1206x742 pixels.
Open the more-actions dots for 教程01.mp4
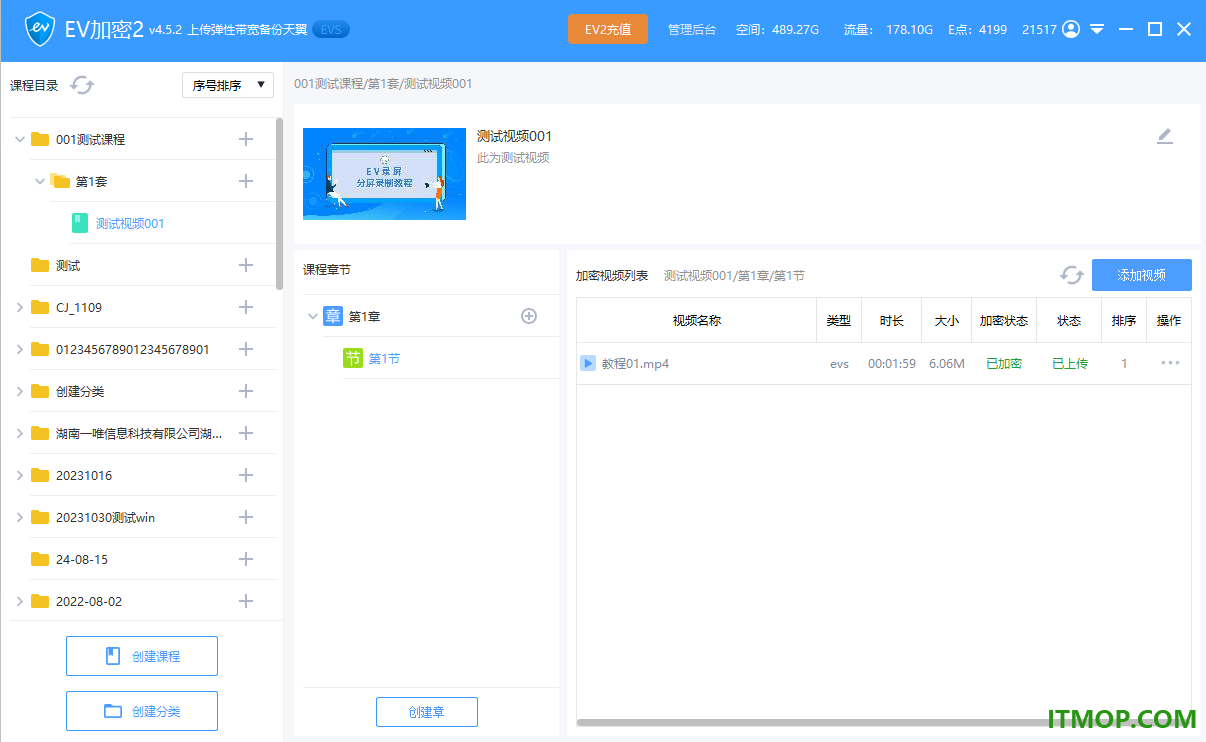tap(1170, 363)
